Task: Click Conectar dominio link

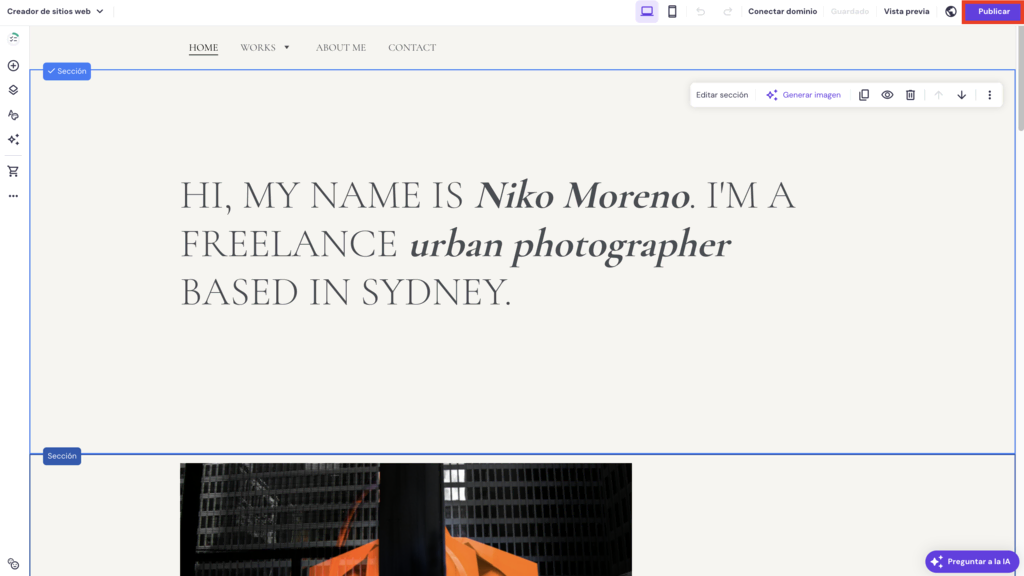Action: point(782,12)
